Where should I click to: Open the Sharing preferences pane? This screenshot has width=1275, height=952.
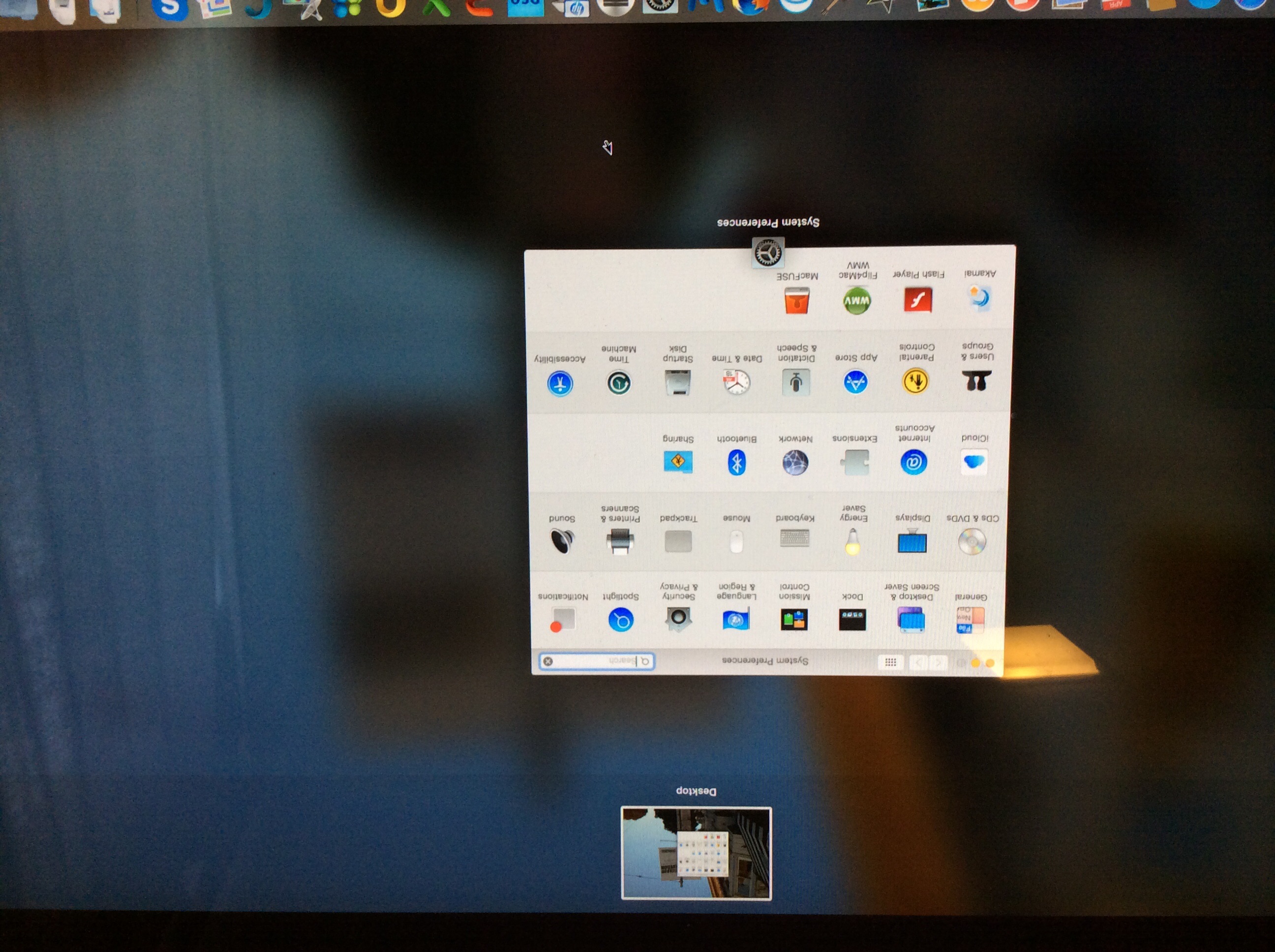[678, 462]
